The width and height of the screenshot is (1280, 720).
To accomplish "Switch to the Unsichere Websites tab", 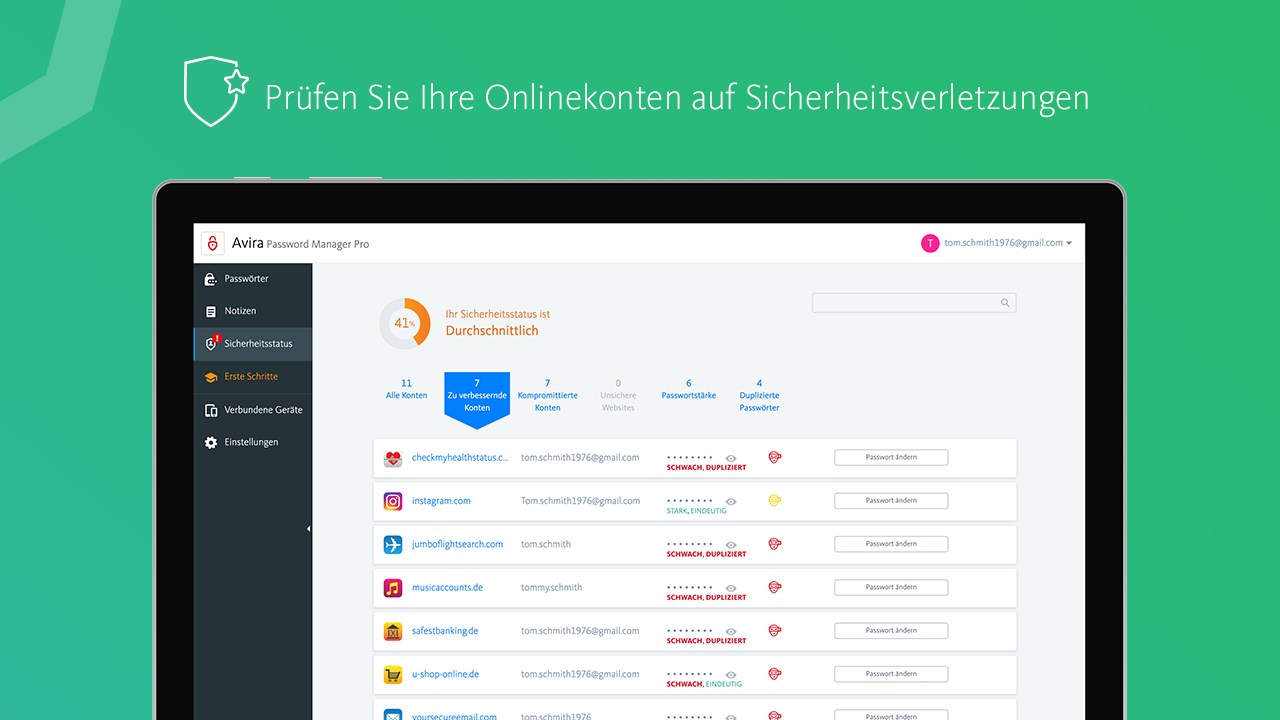I will [618, 395].
